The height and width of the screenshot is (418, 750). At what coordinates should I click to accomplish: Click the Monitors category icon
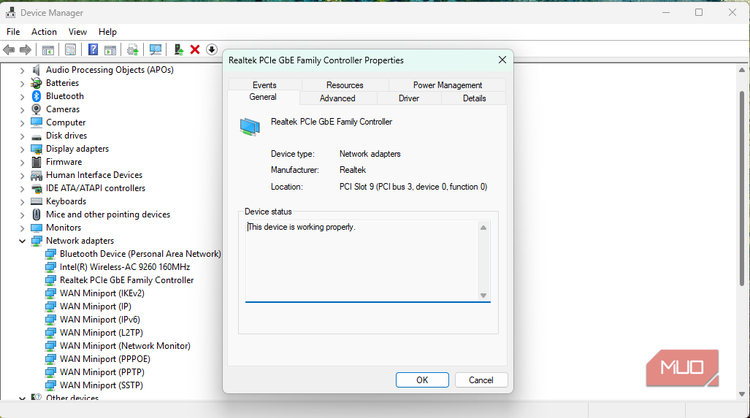pos(36,228)
